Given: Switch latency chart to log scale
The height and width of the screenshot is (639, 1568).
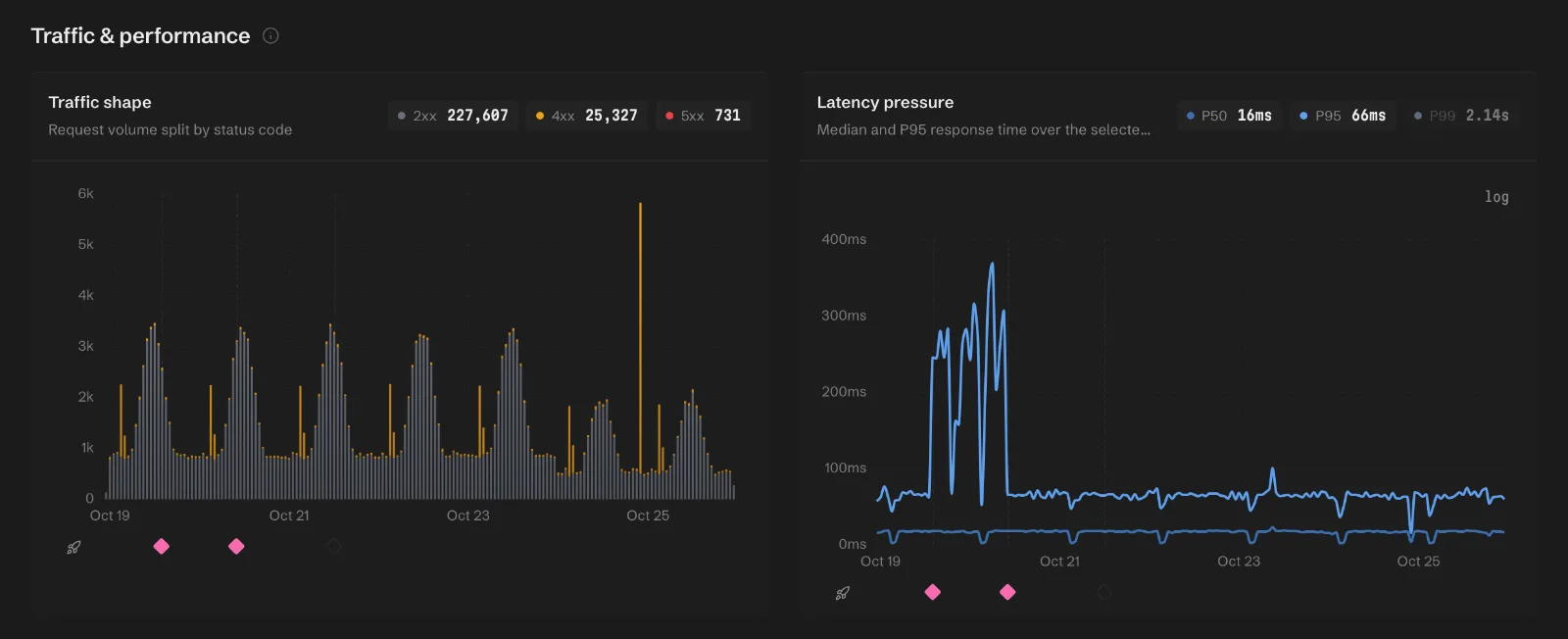Looking at the screenshot, I should [1496, 197].
